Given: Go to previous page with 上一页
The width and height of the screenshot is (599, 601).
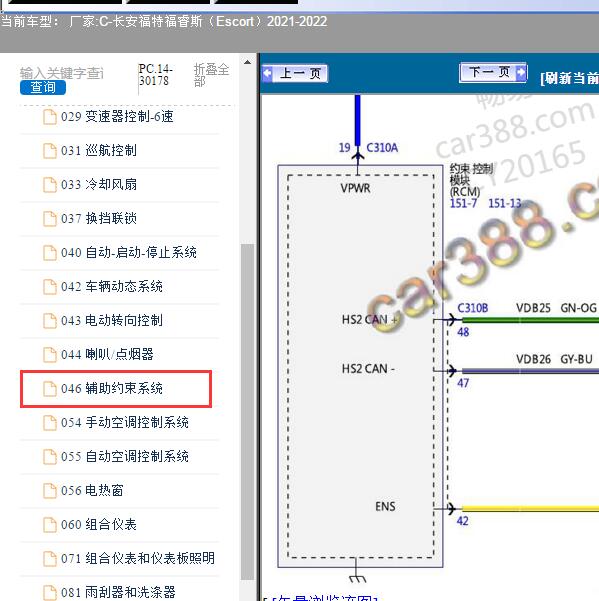Looking at the screenshot, I should pyautogui.click(x=295, y=73).
